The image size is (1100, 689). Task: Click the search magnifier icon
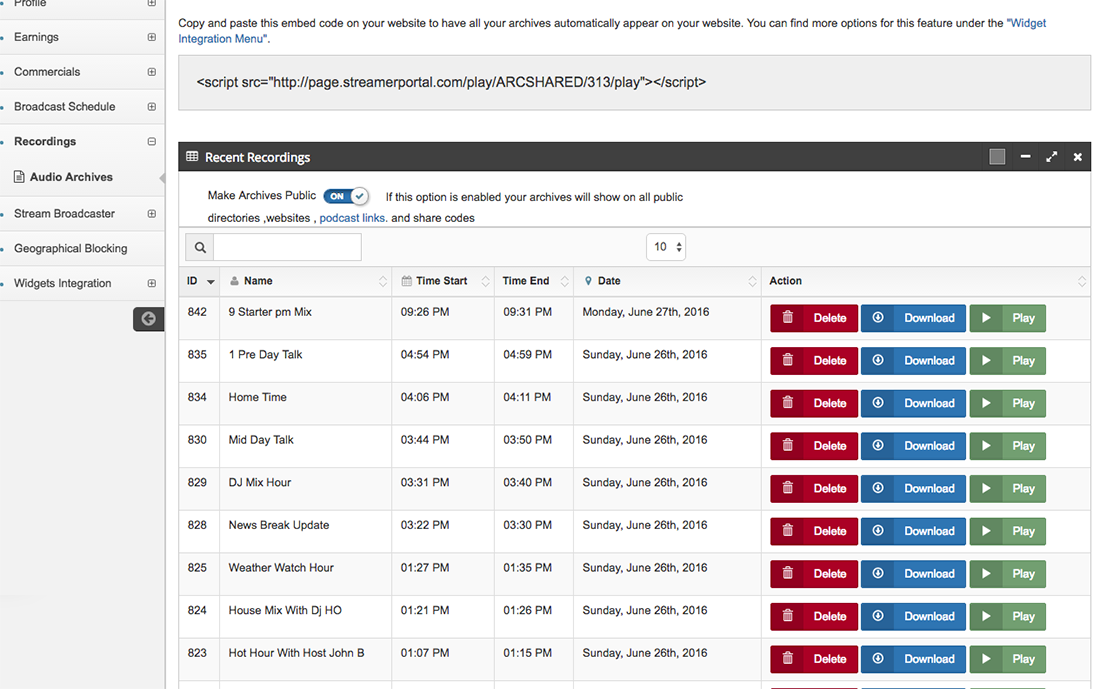coord(200,247)
